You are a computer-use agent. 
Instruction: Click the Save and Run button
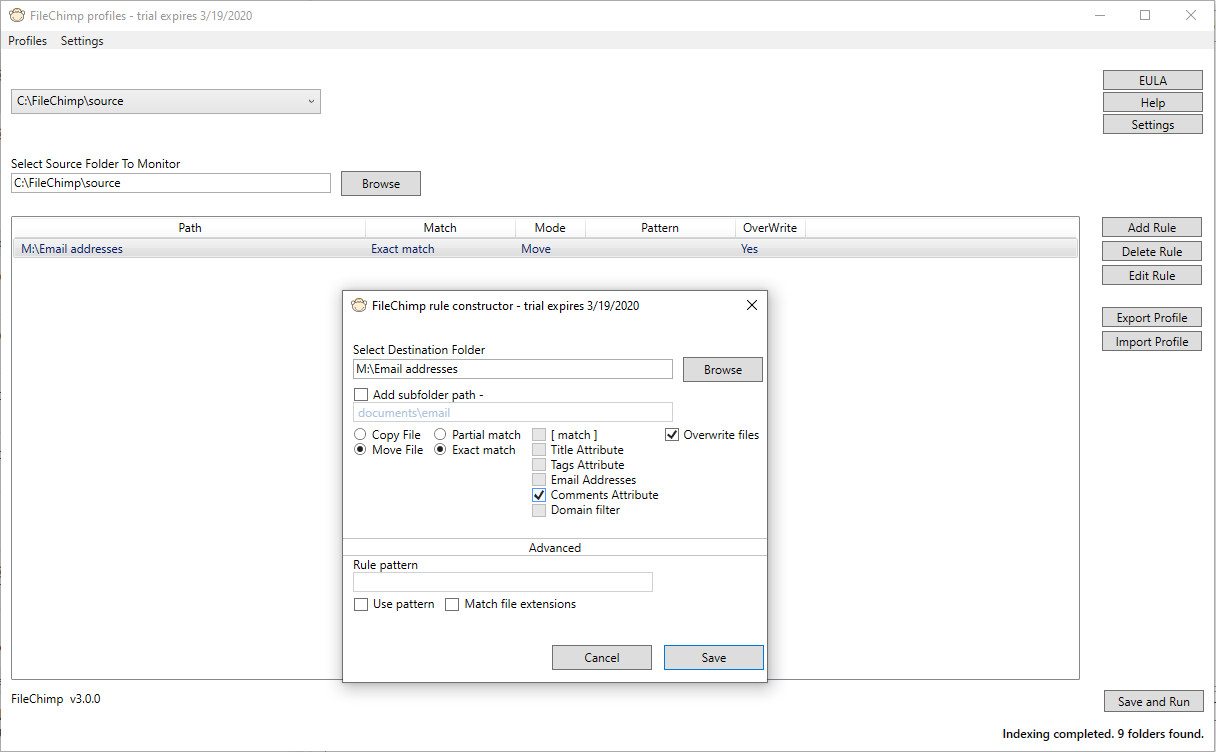(x=1154, y=701)
